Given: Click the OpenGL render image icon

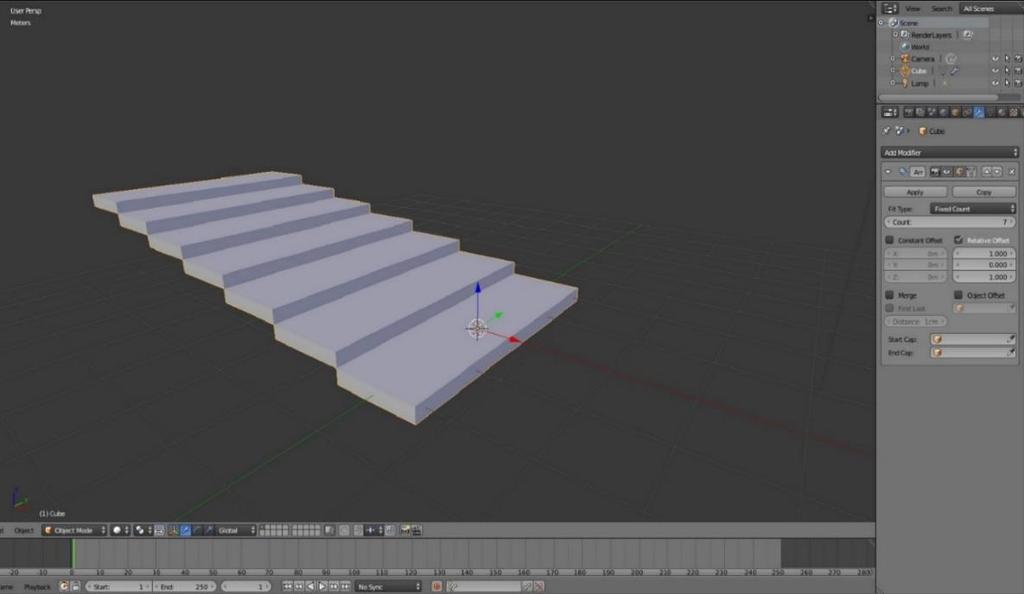Looking at the screenshot, I should (x=405, y=531).
